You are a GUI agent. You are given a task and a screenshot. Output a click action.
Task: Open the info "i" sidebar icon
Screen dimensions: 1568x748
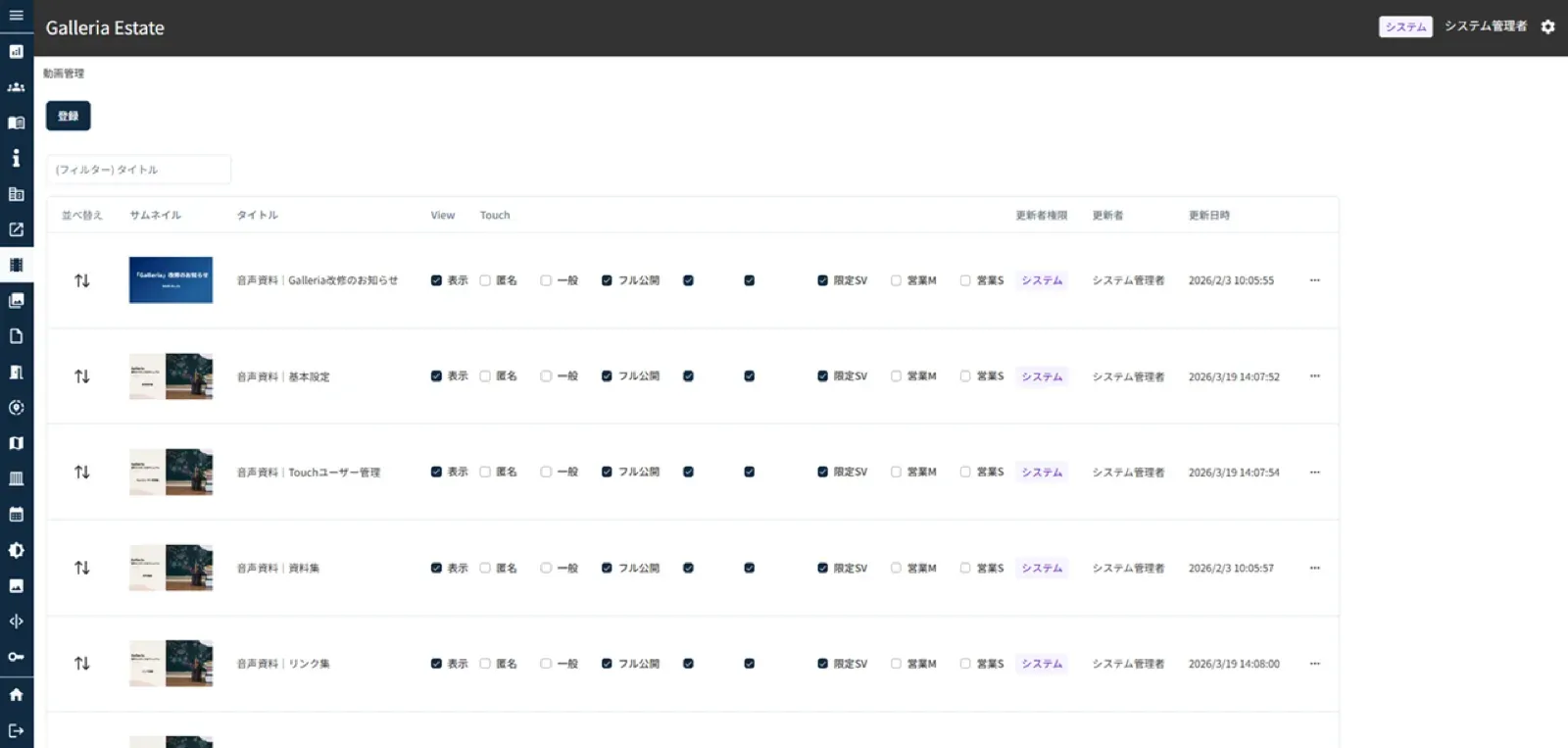point(16,158)
